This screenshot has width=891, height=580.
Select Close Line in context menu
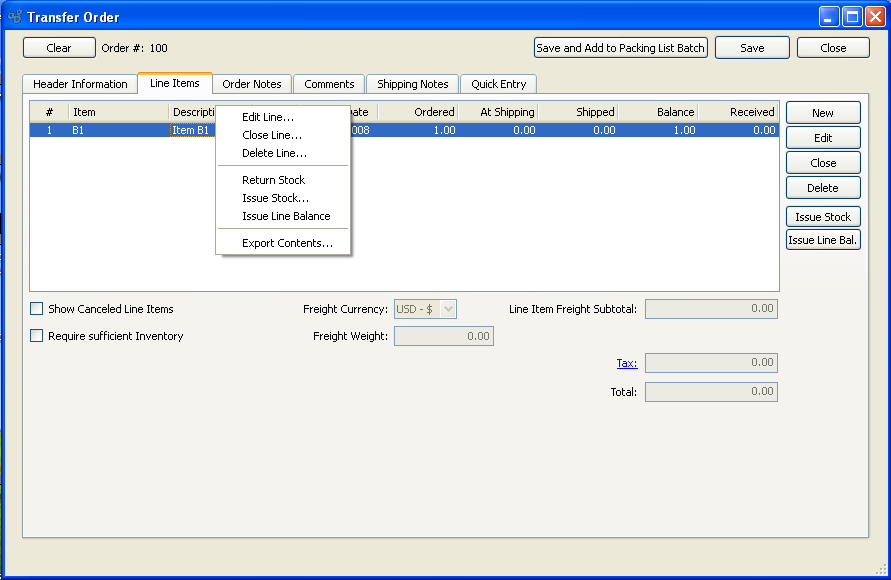272,135
